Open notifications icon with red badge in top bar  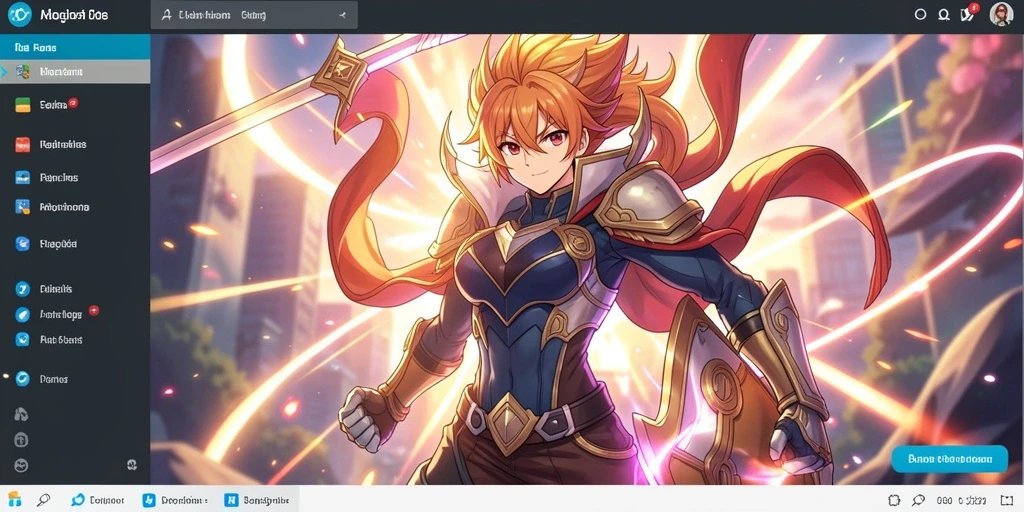[x=967, y=14]
